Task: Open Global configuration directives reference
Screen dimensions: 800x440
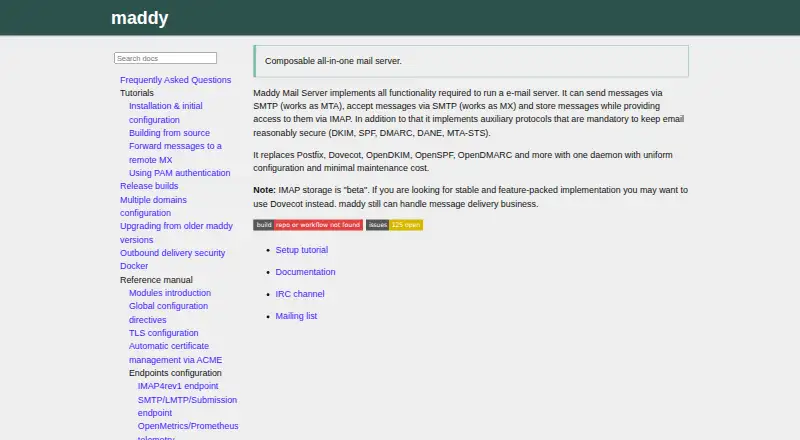Action: [168, 313]
